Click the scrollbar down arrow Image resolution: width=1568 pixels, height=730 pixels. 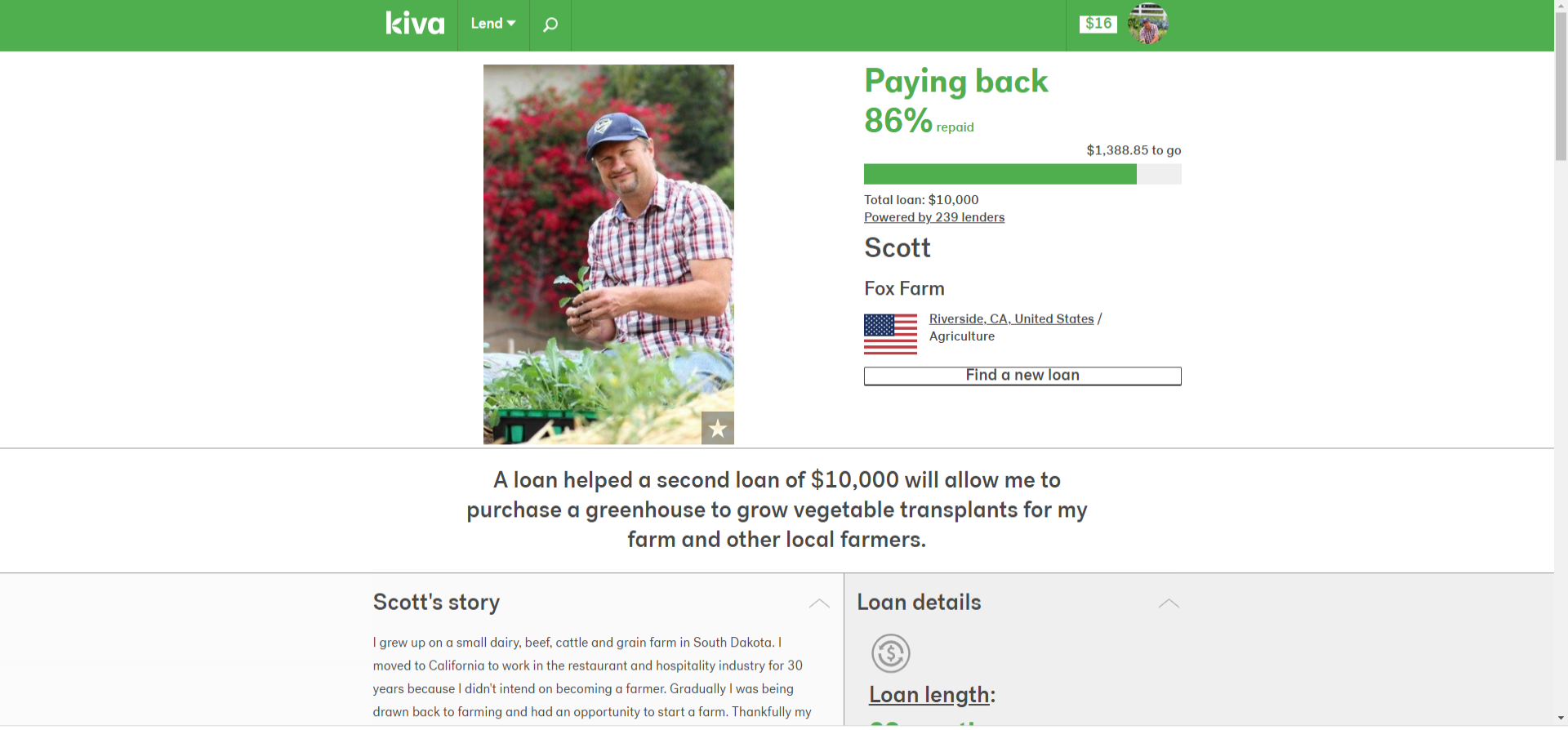coord(1561,719)
